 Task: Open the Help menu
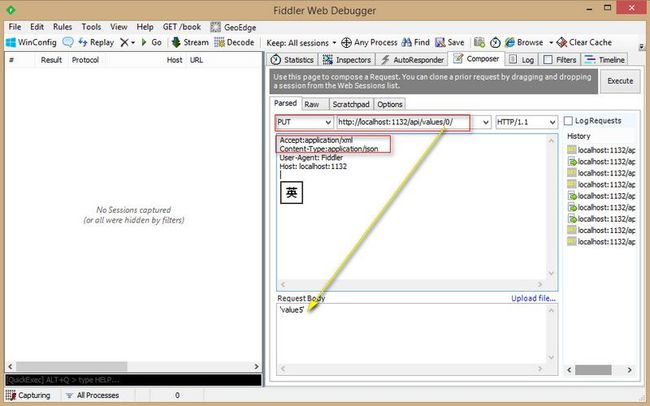click(x=145, y=27)
